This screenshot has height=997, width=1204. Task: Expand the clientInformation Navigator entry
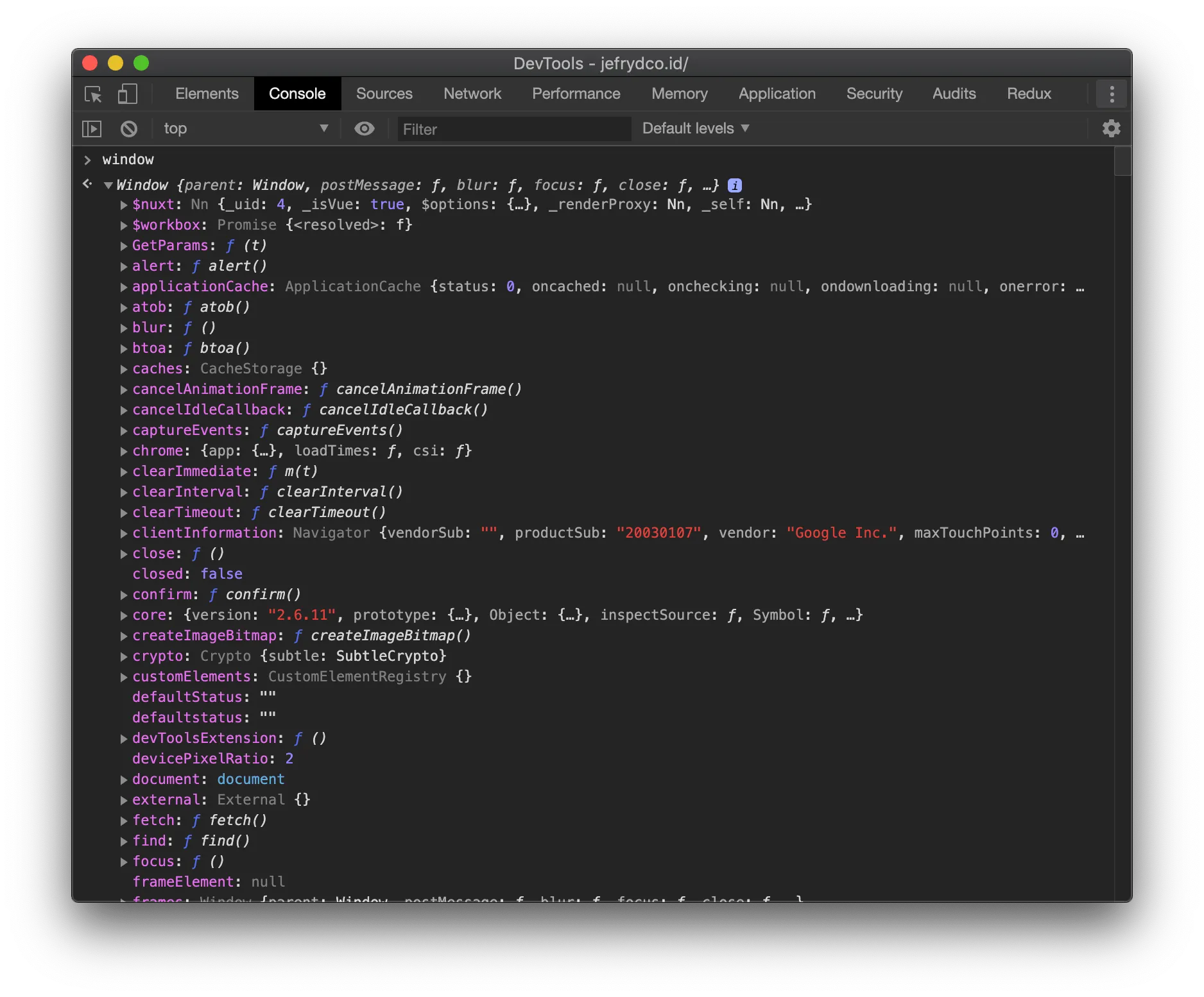pos(124,534)
